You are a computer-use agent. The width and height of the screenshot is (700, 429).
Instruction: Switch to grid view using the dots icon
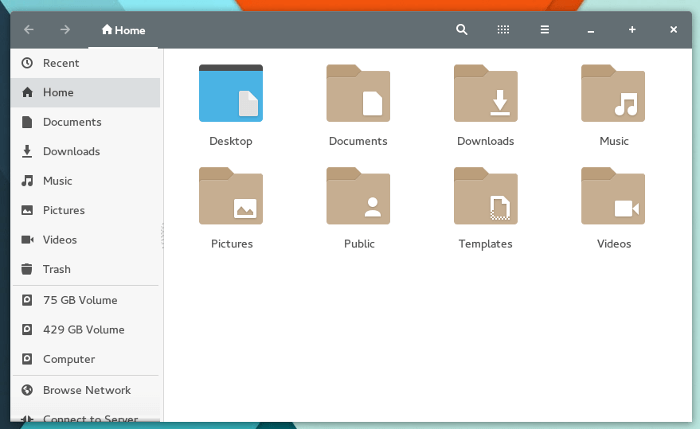pos(503,30)
